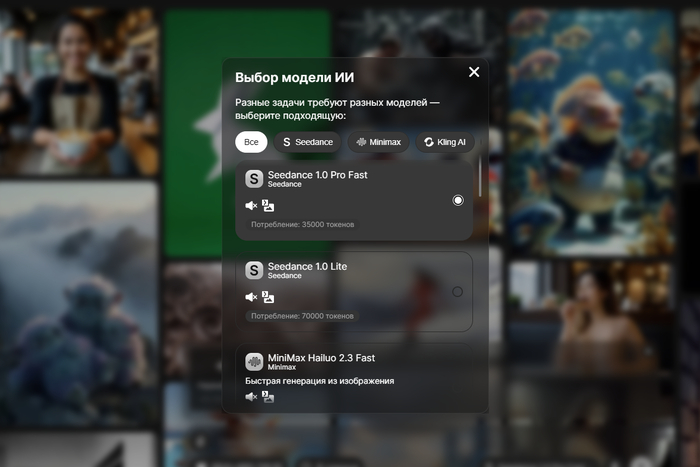
Task: Filter models by Seedance
Action: click(x=307, y=142)
